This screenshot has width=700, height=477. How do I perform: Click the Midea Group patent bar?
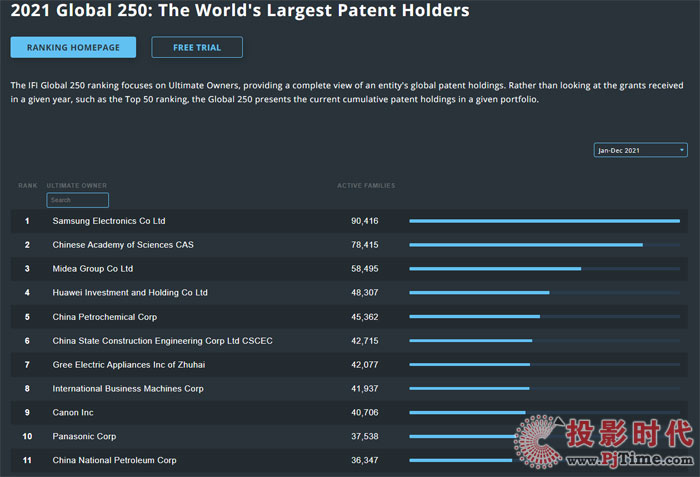point(495,269)
